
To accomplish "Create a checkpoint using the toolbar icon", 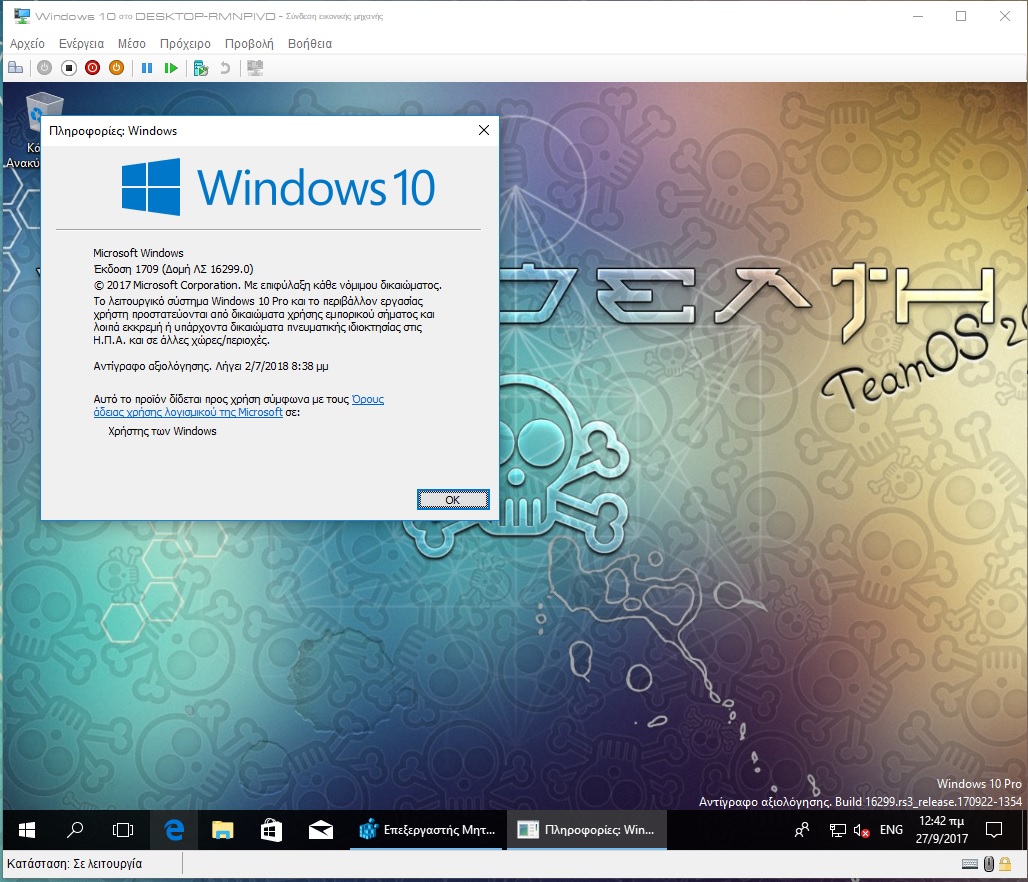I will [201, 68].
